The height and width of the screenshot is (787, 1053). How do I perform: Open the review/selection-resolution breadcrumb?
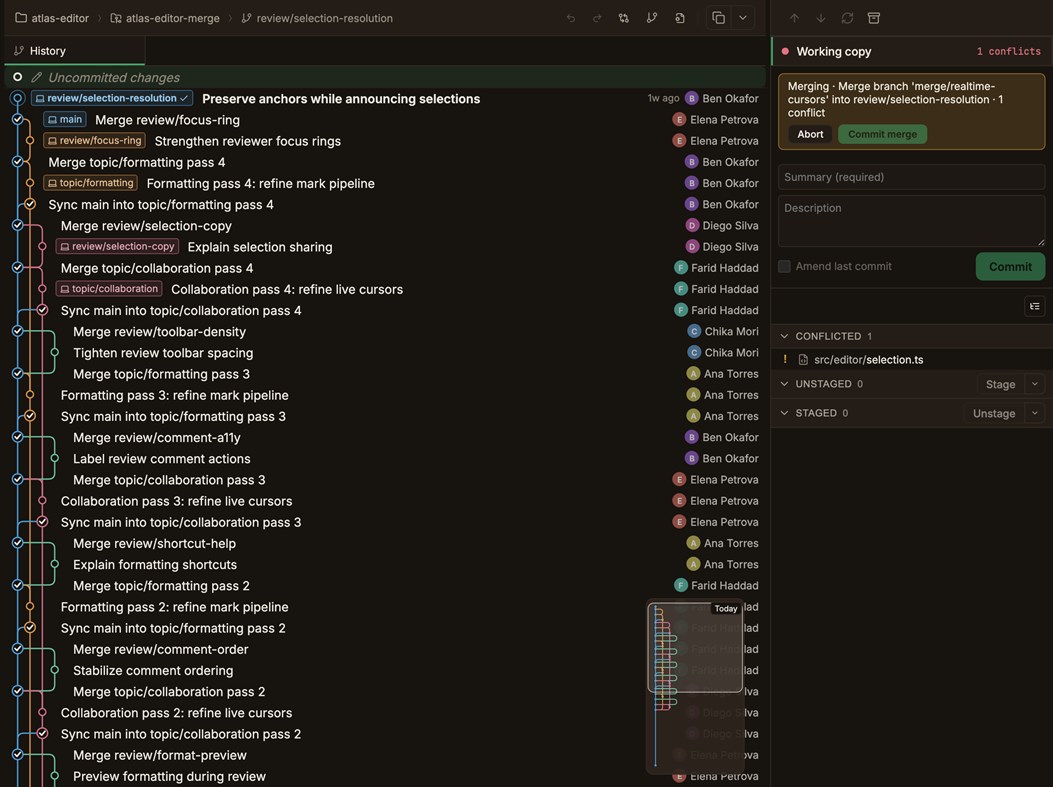point(317,18)
